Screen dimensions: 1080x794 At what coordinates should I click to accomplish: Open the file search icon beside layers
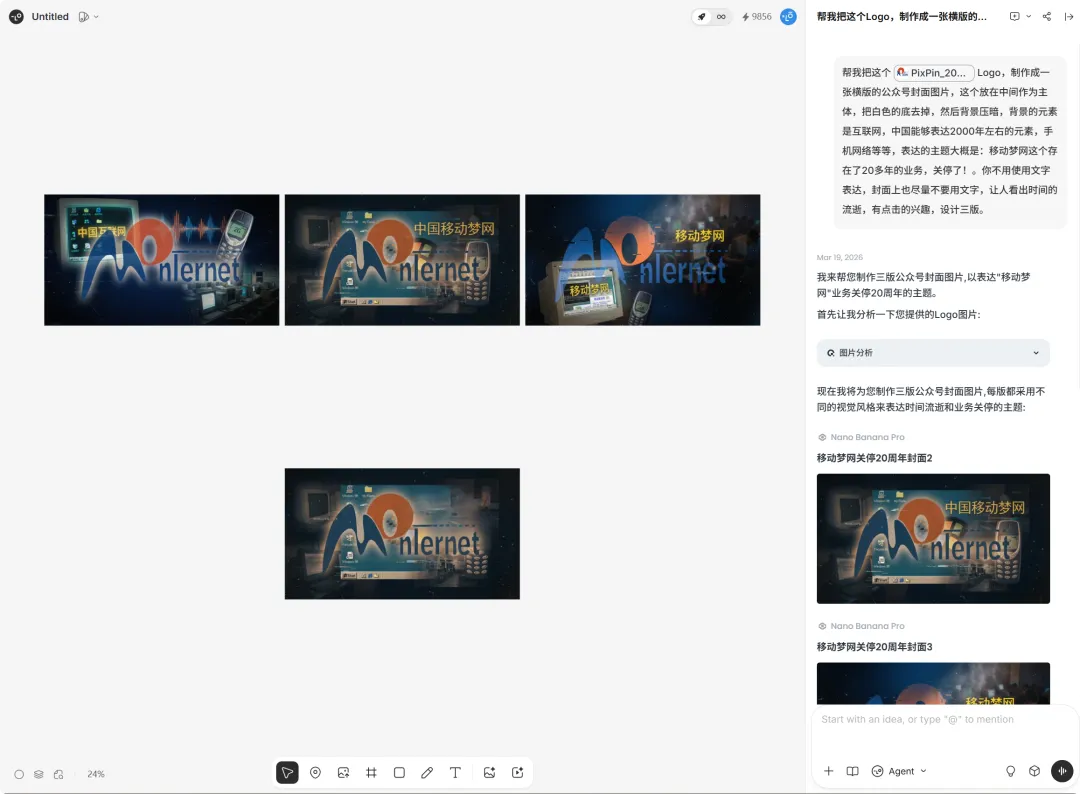pos(59,774)
